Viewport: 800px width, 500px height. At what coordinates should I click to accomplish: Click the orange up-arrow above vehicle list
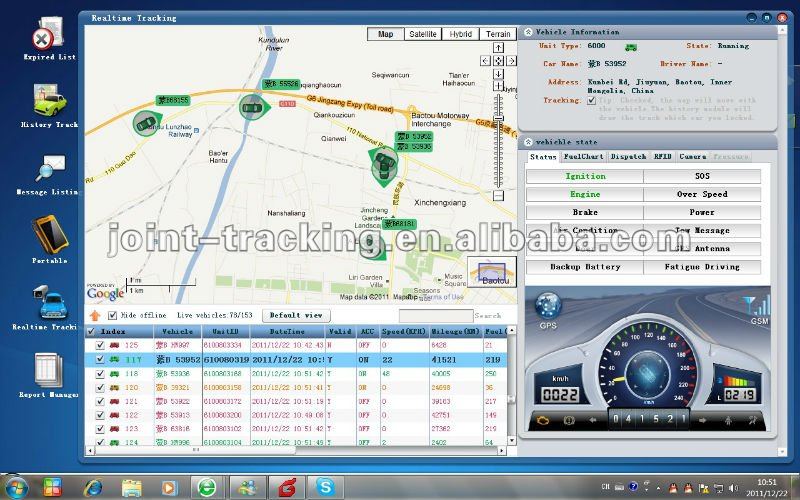coord(95,316)
